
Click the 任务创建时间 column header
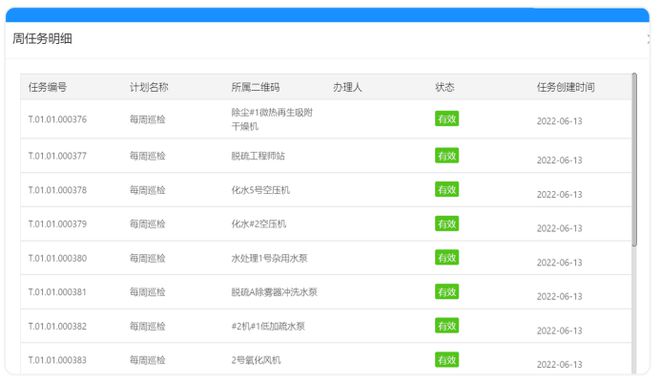(566, 87)
